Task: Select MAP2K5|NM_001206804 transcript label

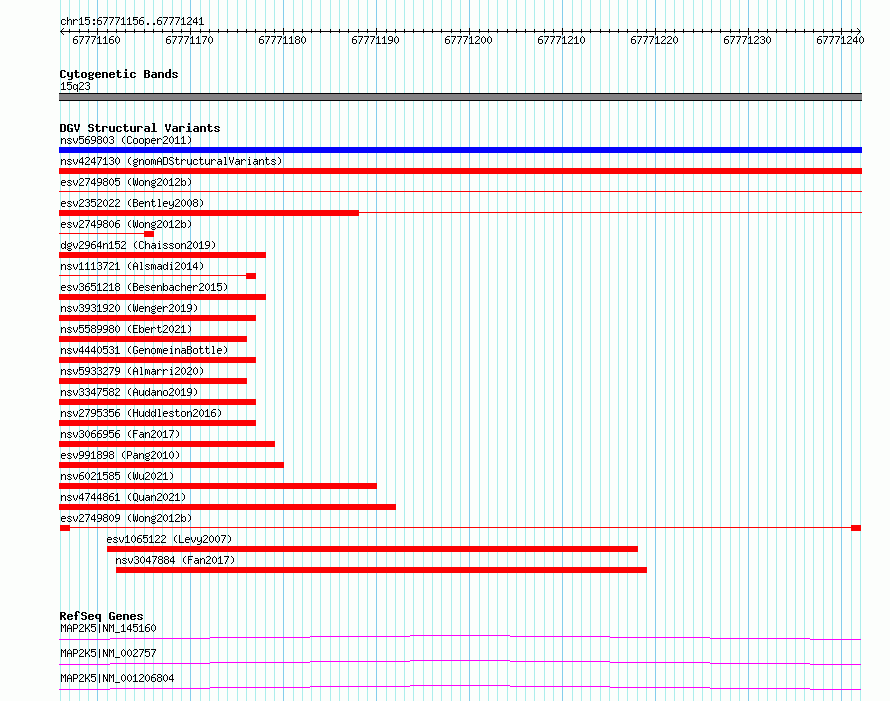Action: point(117,678)
